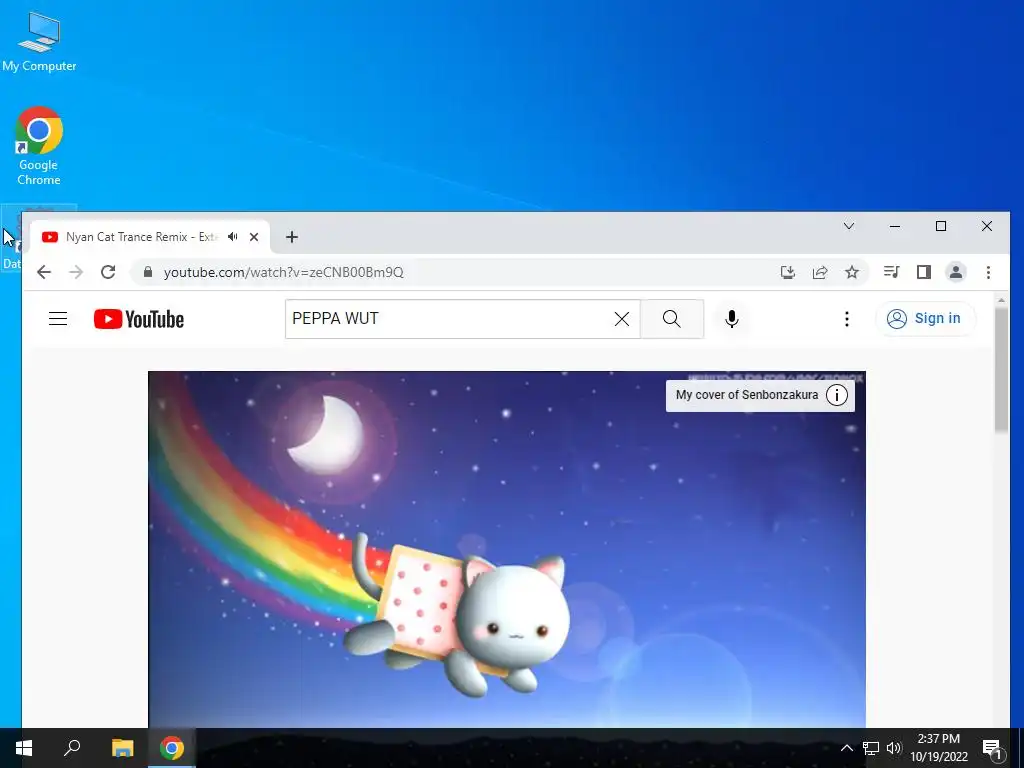Go to YouTube home via logo
The height and width of the screenshot is (768, 1024).
tap(139, 319)
